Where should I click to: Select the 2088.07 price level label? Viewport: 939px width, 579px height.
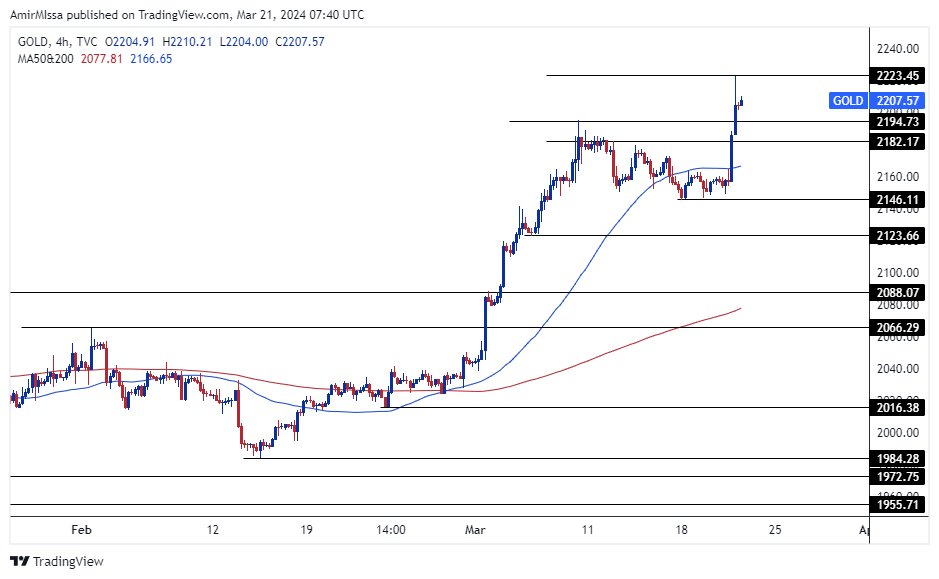coord(897,292)
